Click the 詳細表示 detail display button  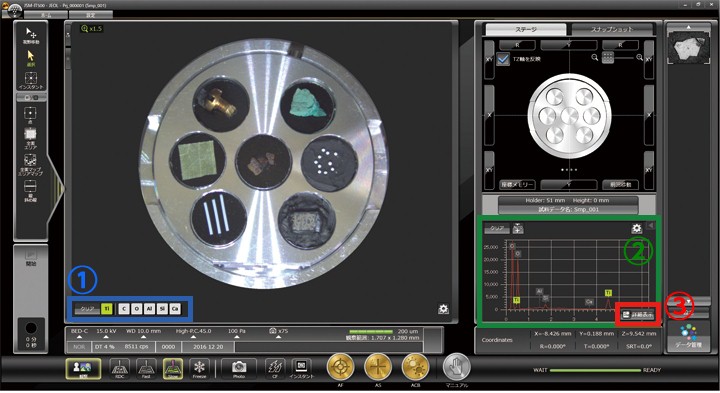pos(637,315)
